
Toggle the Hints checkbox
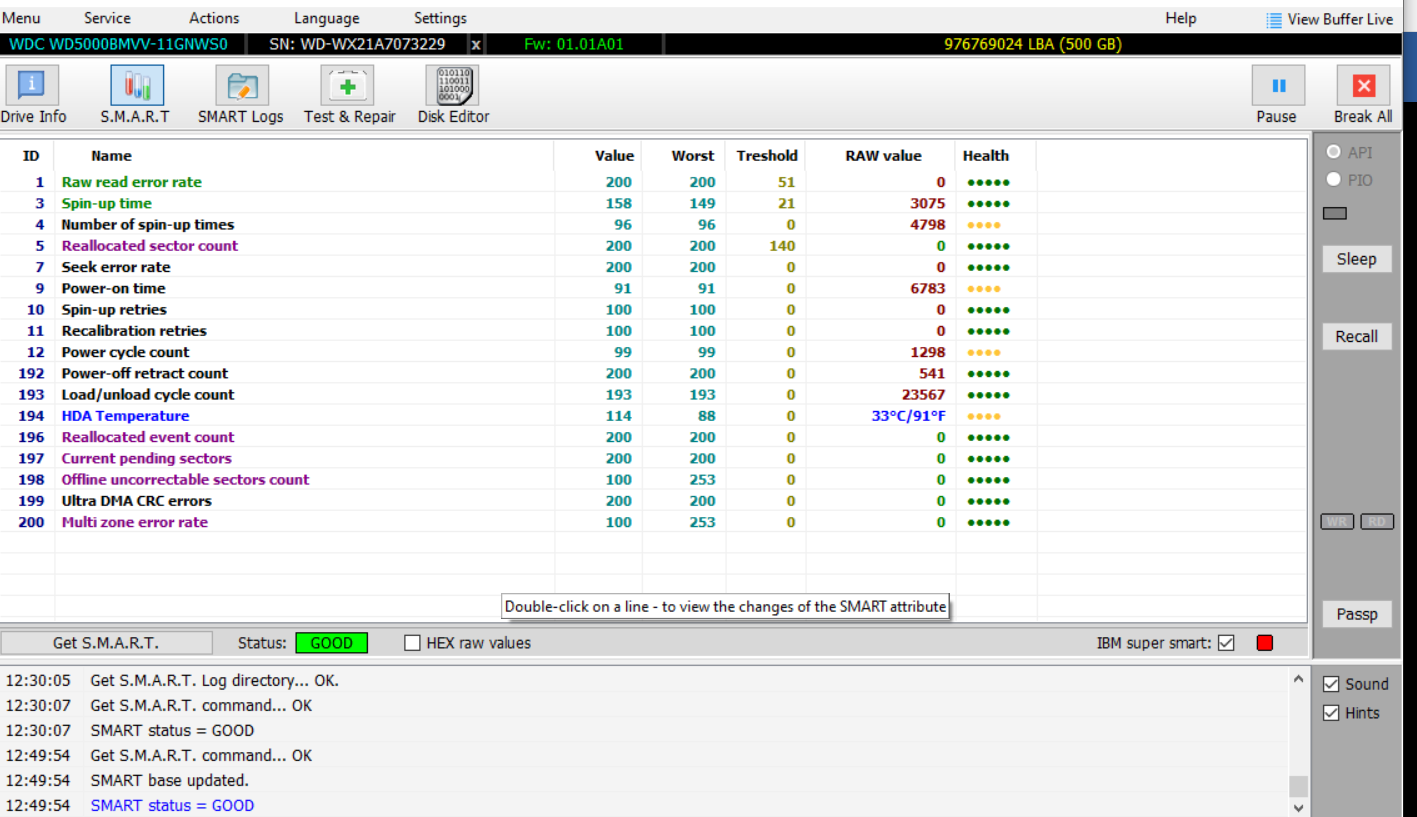click(x=1331, y=713)
